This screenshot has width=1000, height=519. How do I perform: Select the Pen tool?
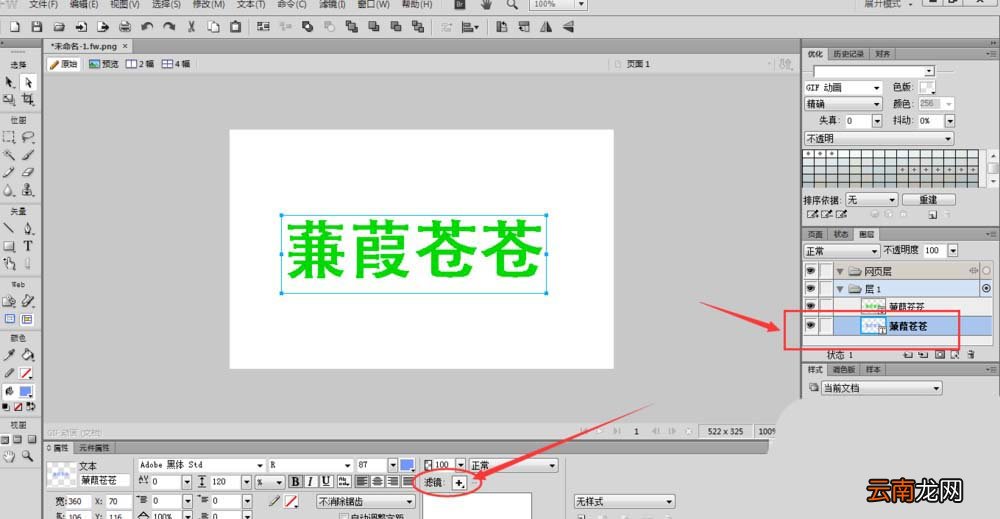point(28,228)
